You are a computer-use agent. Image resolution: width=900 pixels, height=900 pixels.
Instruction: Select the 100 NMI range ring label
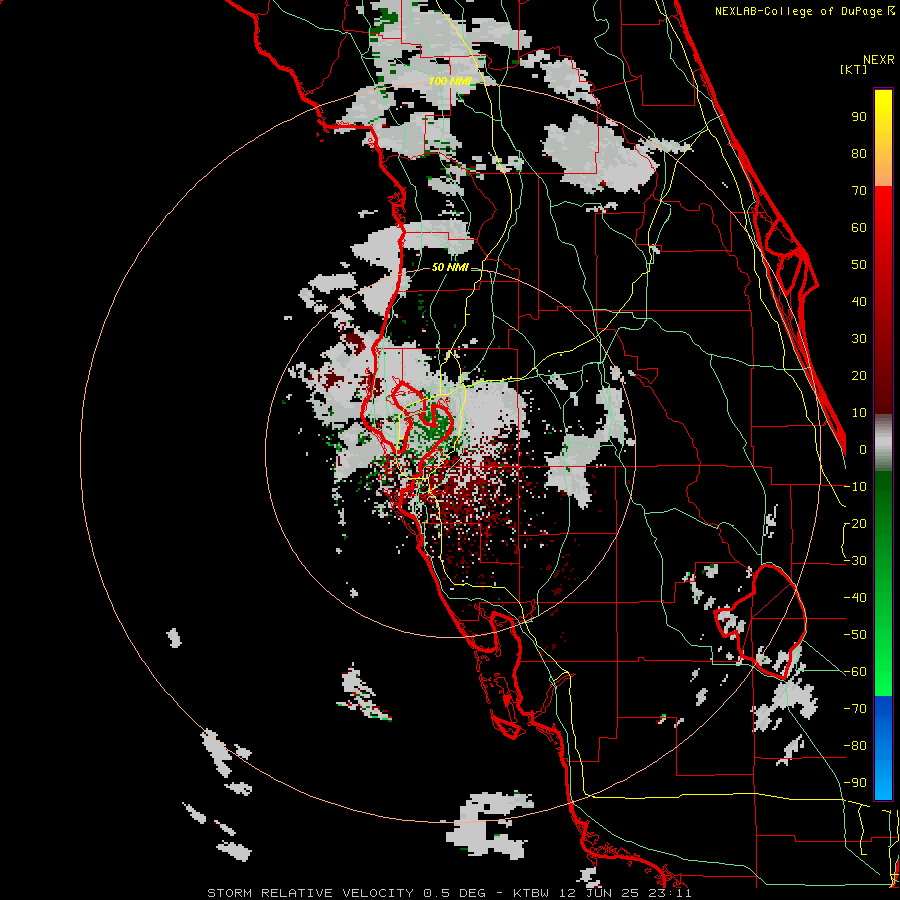(450, 82)
